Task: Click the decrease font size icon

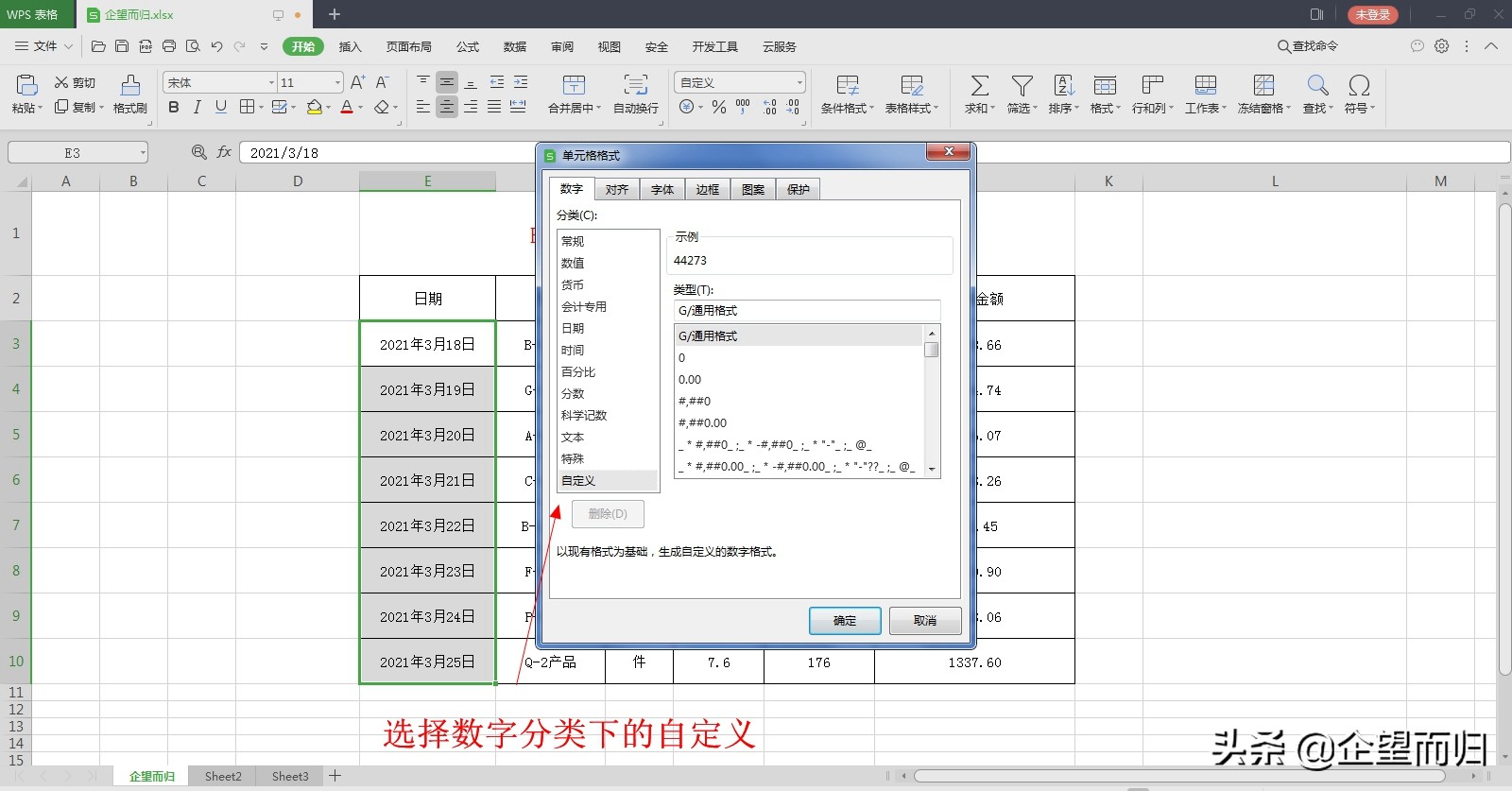Action: [382, 82]
